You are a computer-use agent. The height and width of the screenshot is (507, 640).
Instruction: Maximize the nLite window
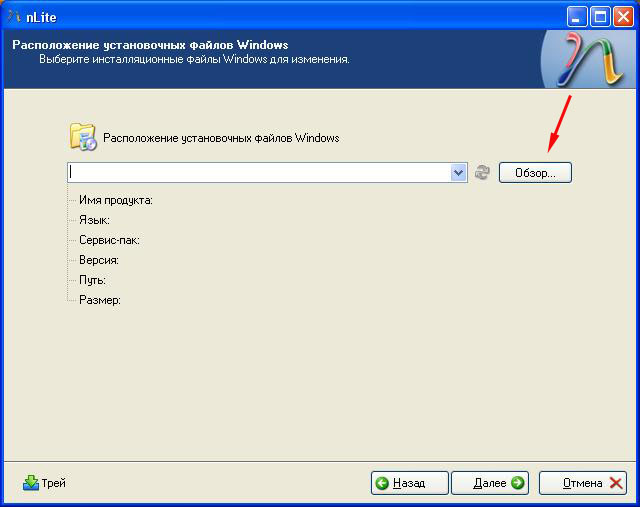[x=600, y=17]
